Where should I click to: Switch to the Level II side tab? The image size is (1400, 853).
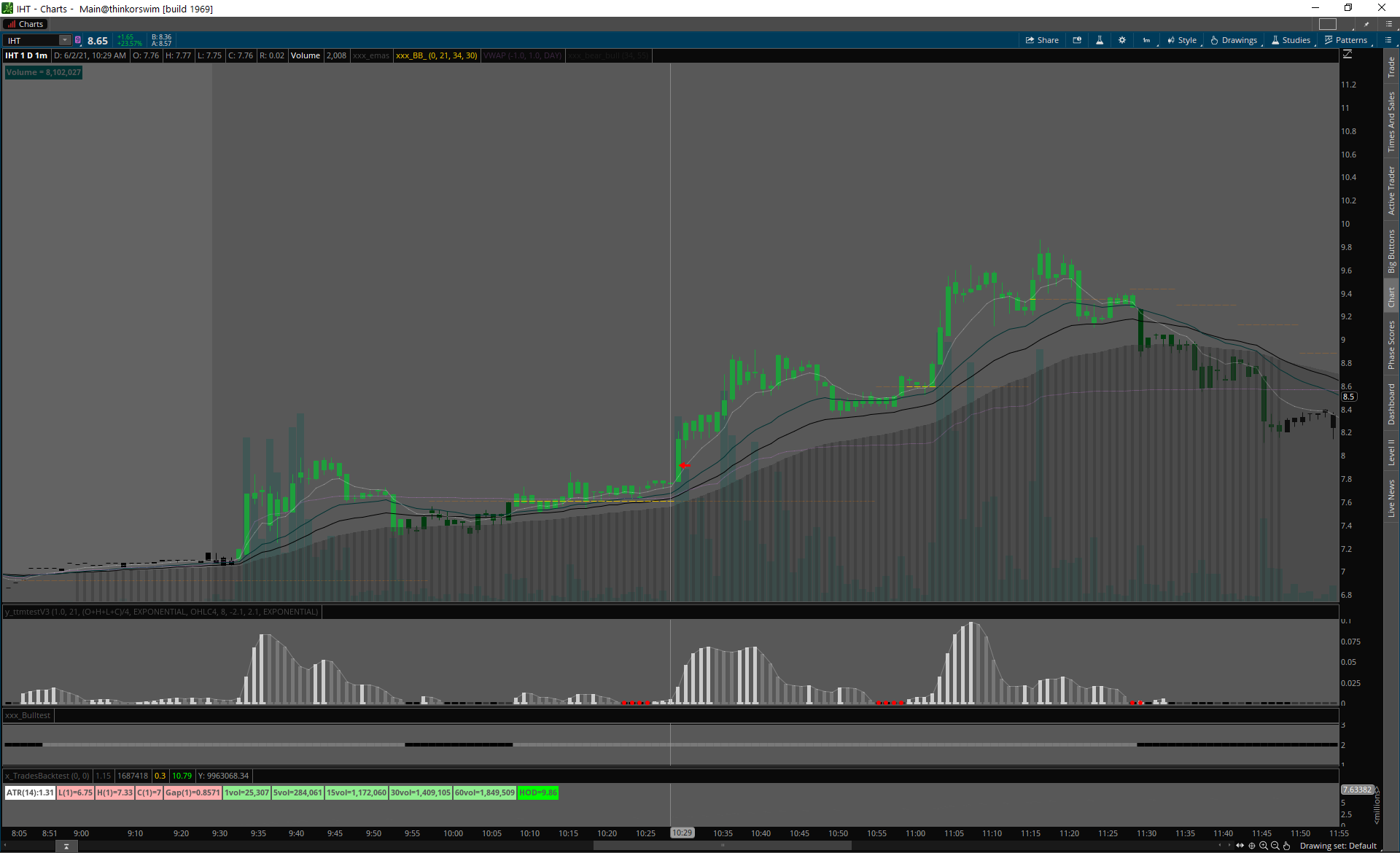point(1391,452)
